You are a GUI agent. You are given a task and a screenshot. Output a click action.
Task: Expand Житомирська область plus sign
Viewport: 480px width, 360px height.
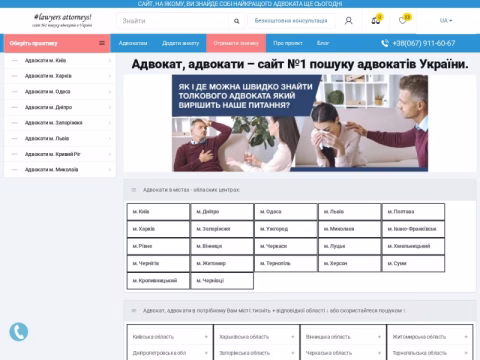tap(466, 337)
